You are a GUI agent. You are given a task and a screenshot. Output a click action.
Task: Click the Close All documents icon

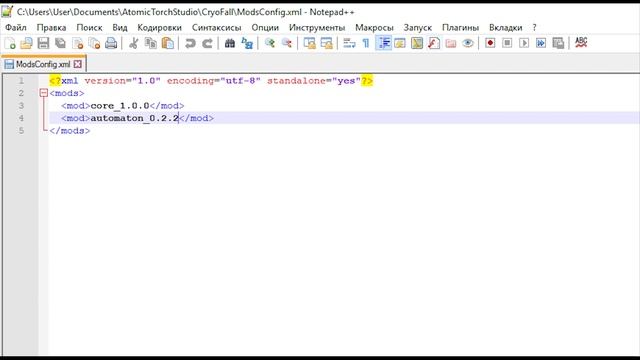(x=94, y=43)
